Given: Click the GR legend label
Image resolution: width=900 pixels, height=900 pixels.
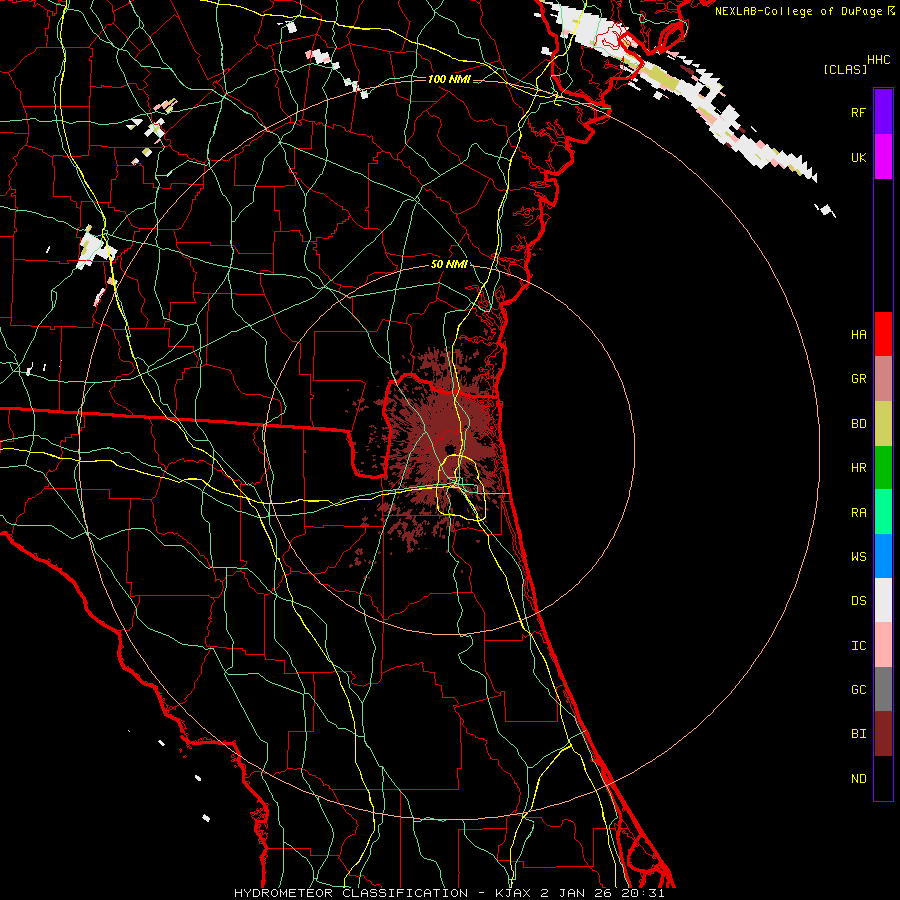Looking at the screenshot, I should click(x=858, y=379).
